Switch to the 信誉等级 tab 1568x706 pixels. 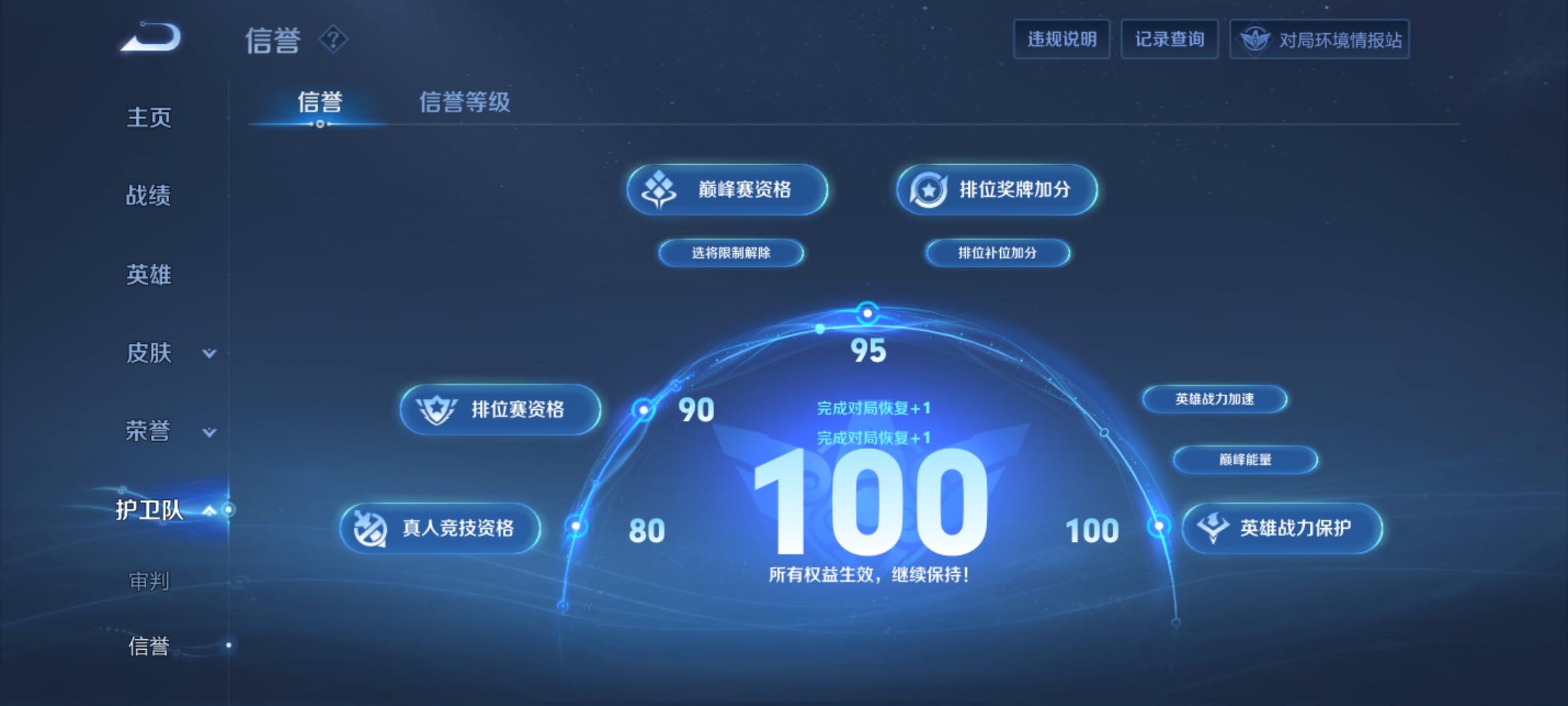465,102
